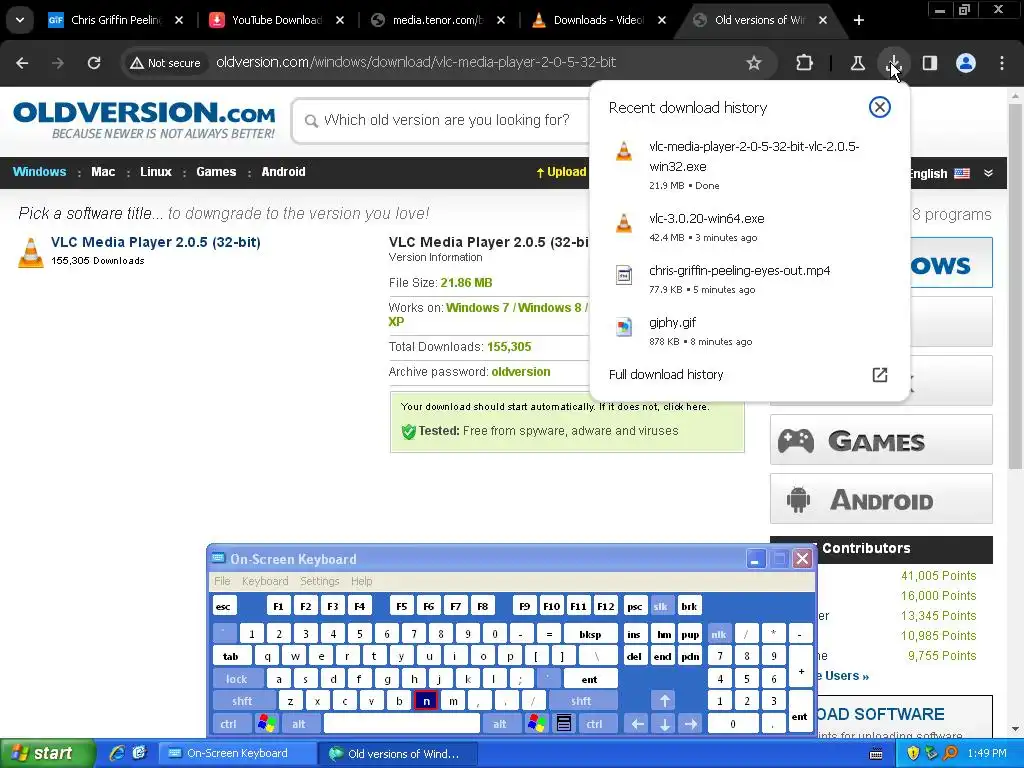Open the tab search dropdown arrow
This screenshot has width=1024, height=768.
pos(20,20)
